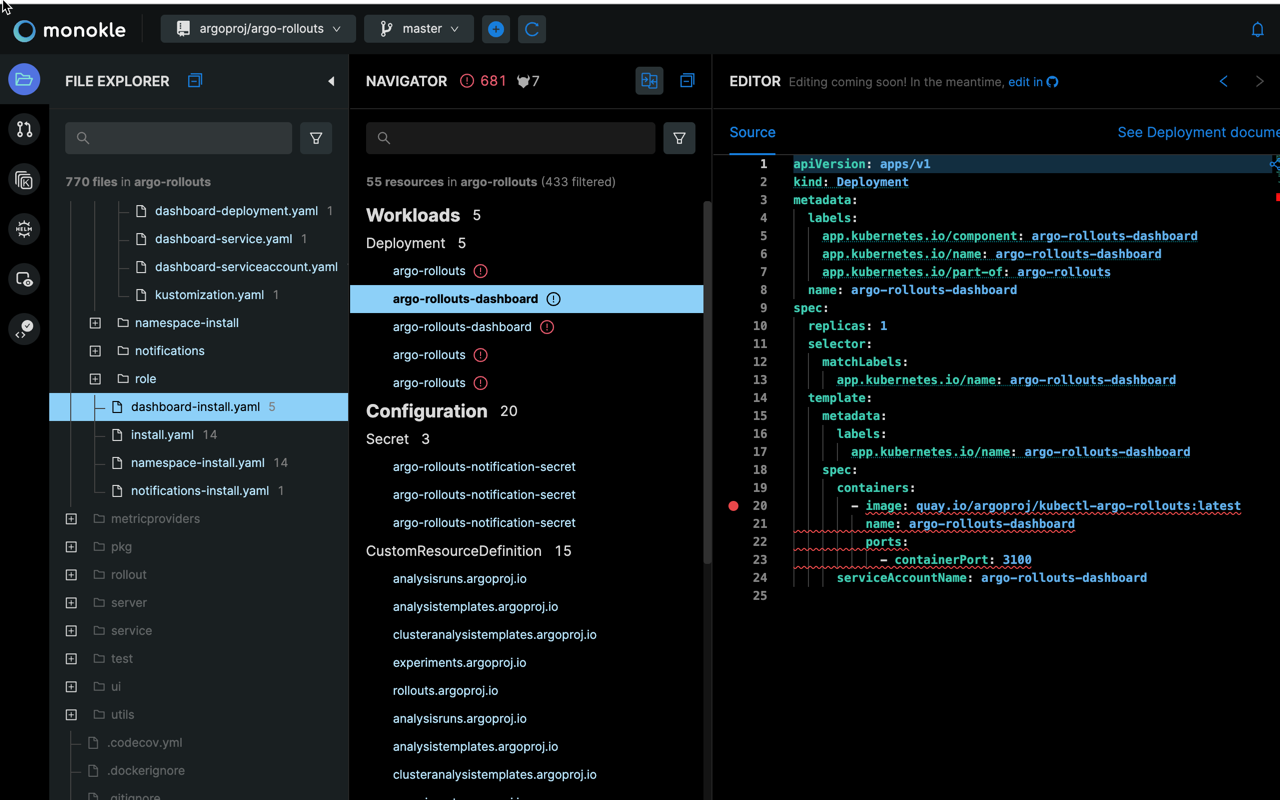
Task: Collapse the File Explorer panel
Action: click(331, 81)
